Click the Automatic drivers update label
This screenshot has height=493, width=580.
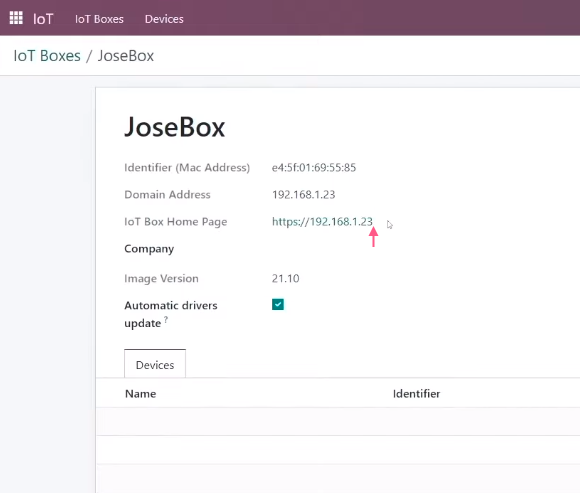(171, 314)
